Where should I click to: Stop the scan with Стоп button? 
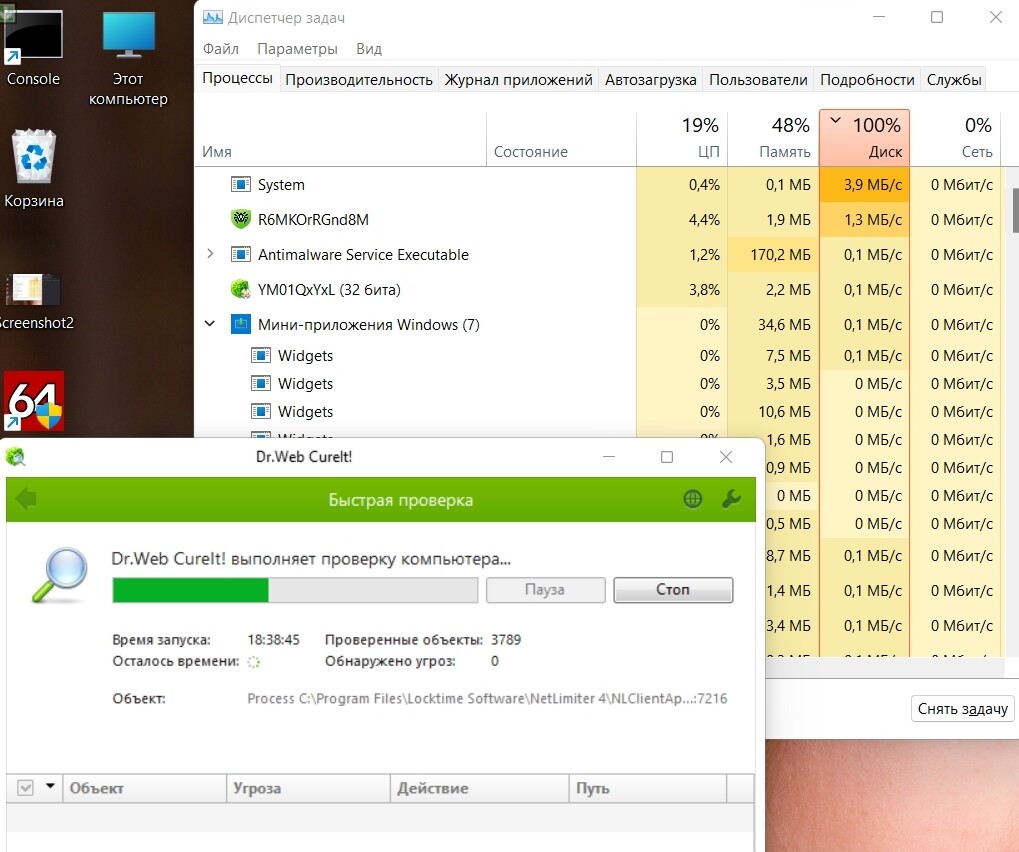[673, 589]
